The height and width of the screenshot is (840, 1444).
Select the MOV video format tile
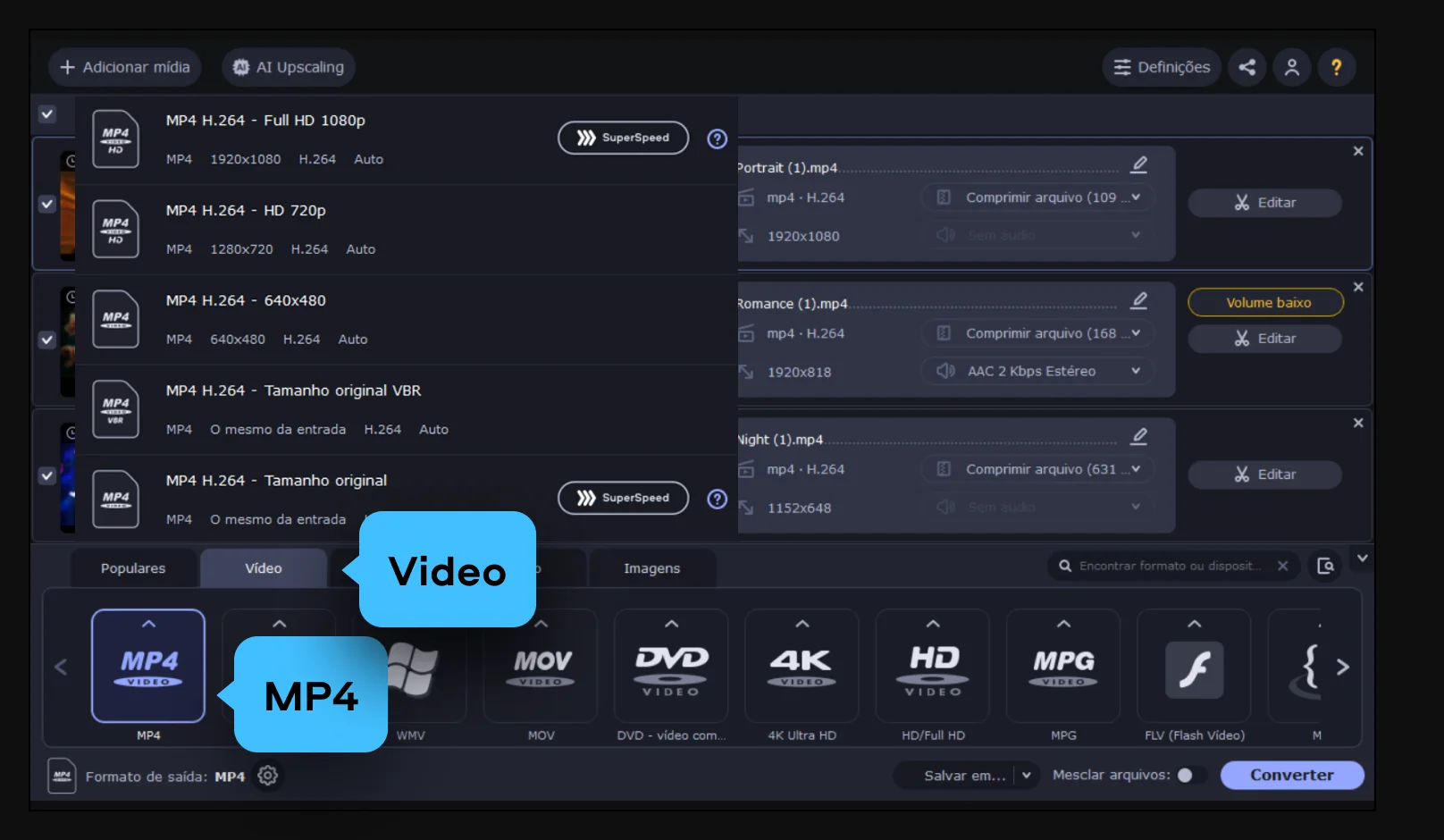click(541, 667)
